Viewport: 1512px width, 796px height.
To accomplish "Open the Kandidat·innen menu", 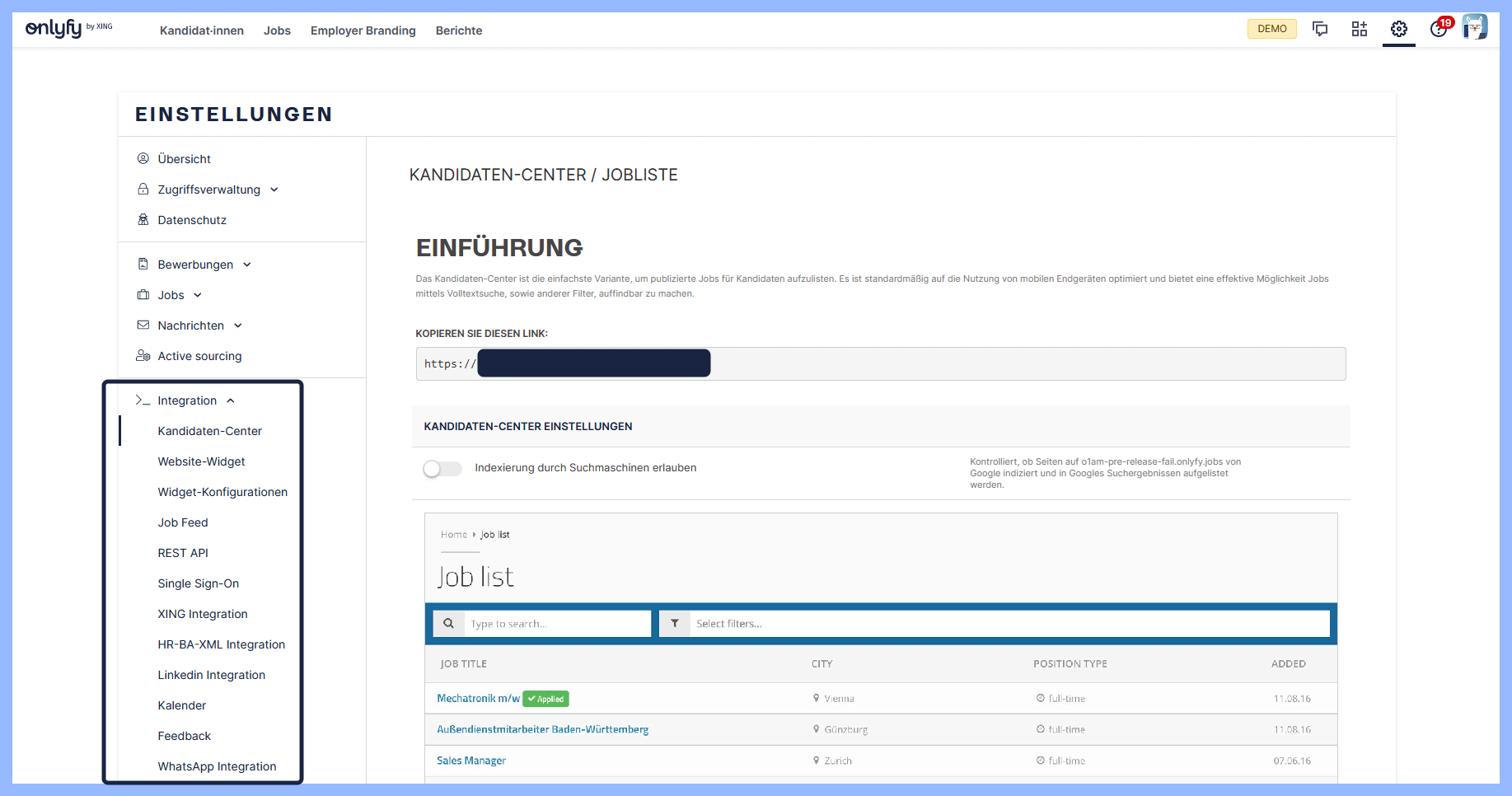I will (202, 30).
